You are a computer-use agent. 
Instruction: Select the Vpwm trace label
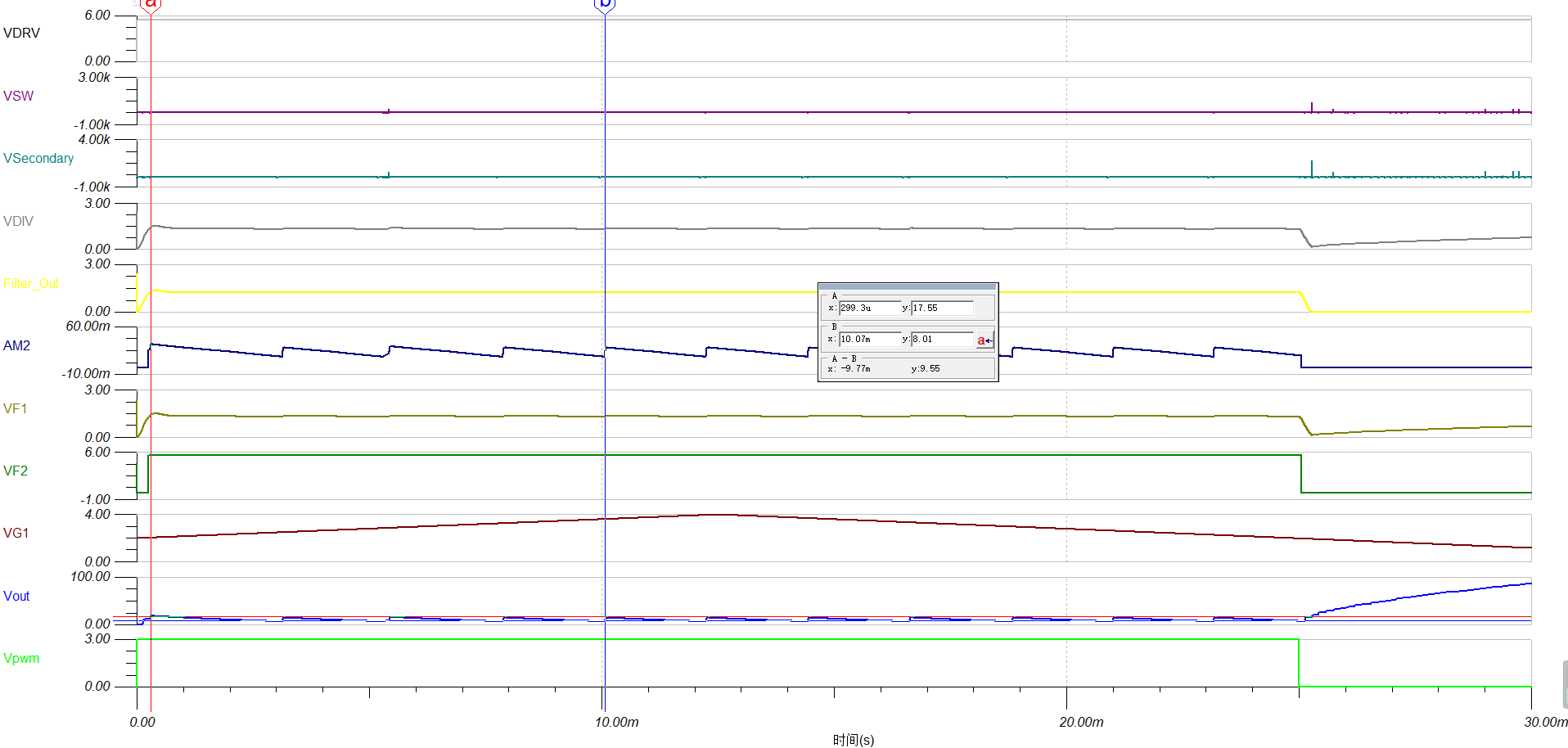click(x=21, y=659)
